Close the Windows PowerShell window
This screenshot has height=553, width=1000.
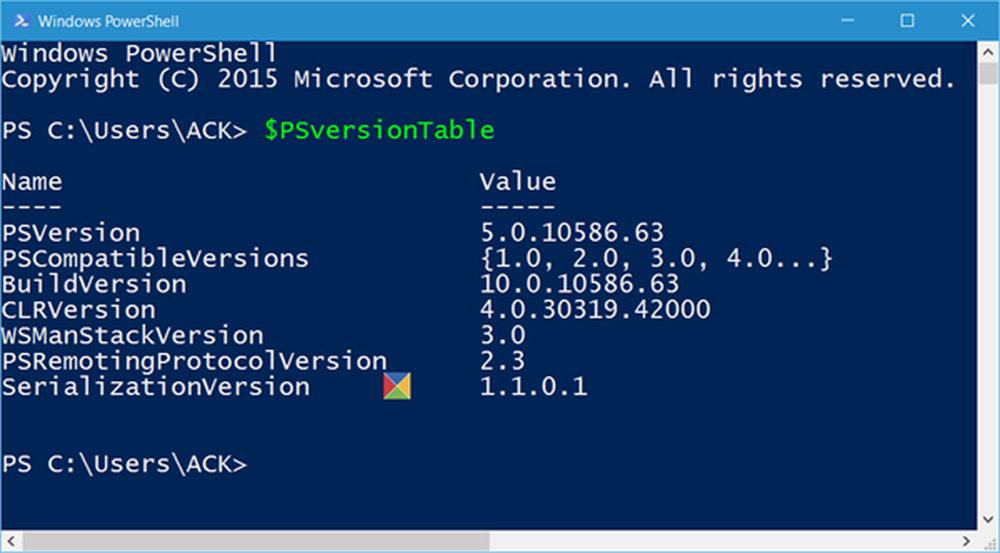[962, 19]
